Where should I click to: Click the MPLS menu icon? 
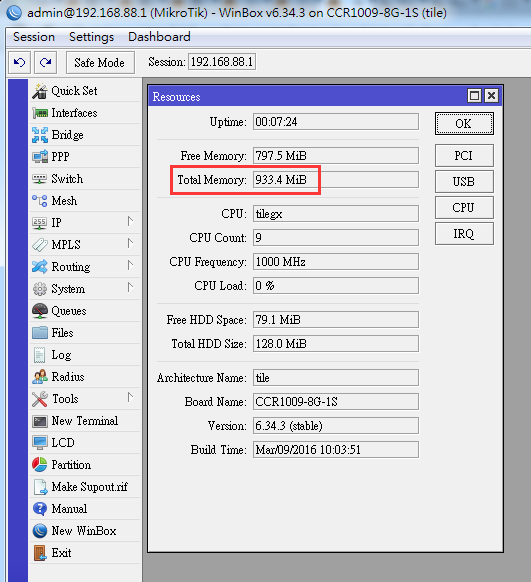pos(40,245)
